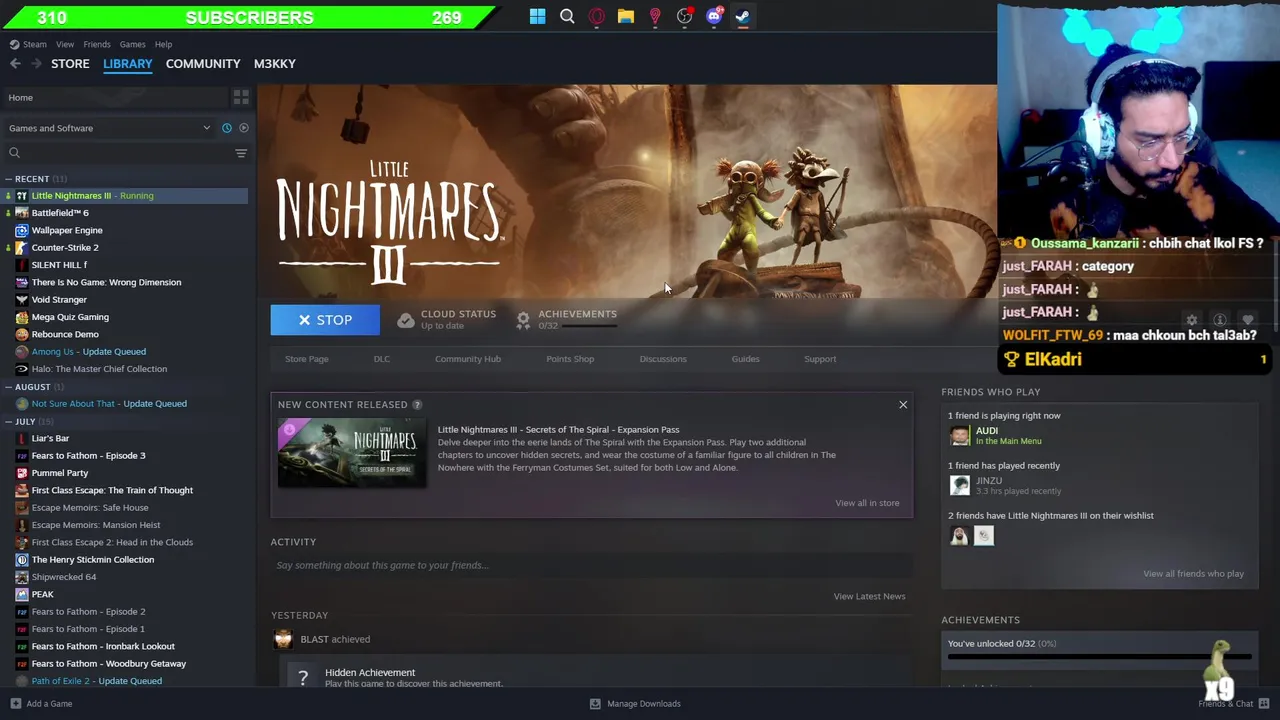
Task: Open the File Explorer folder icon in the taskbar
Action: [x=626, y=16]
